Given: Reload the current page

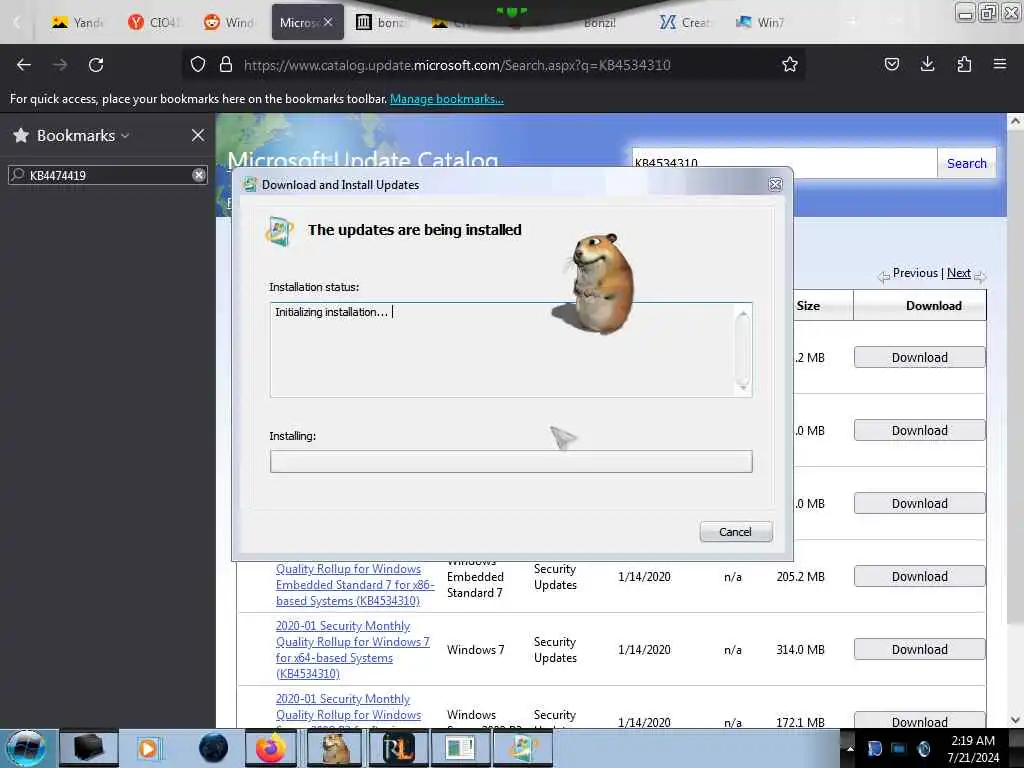Looking at the screenshot, I should click(96, 65).
